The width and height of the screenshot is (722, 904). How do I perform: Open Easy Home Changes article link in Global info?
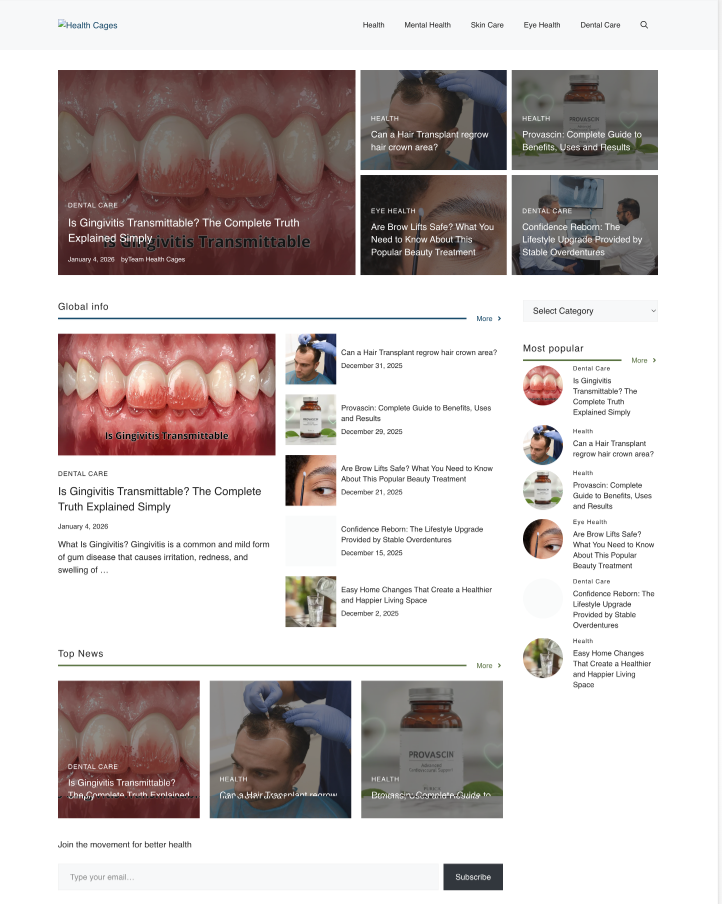(416, 595)
